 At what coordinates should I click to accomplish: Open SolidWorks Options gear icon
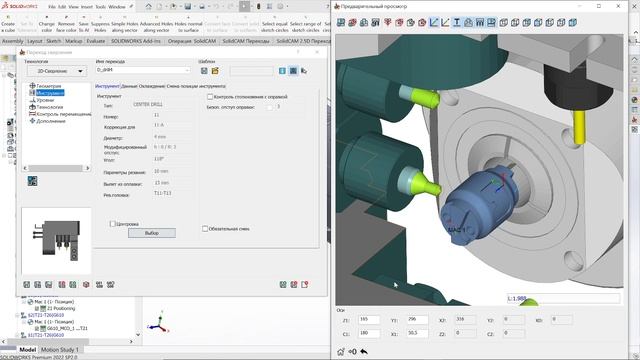(x=280, y=7)
